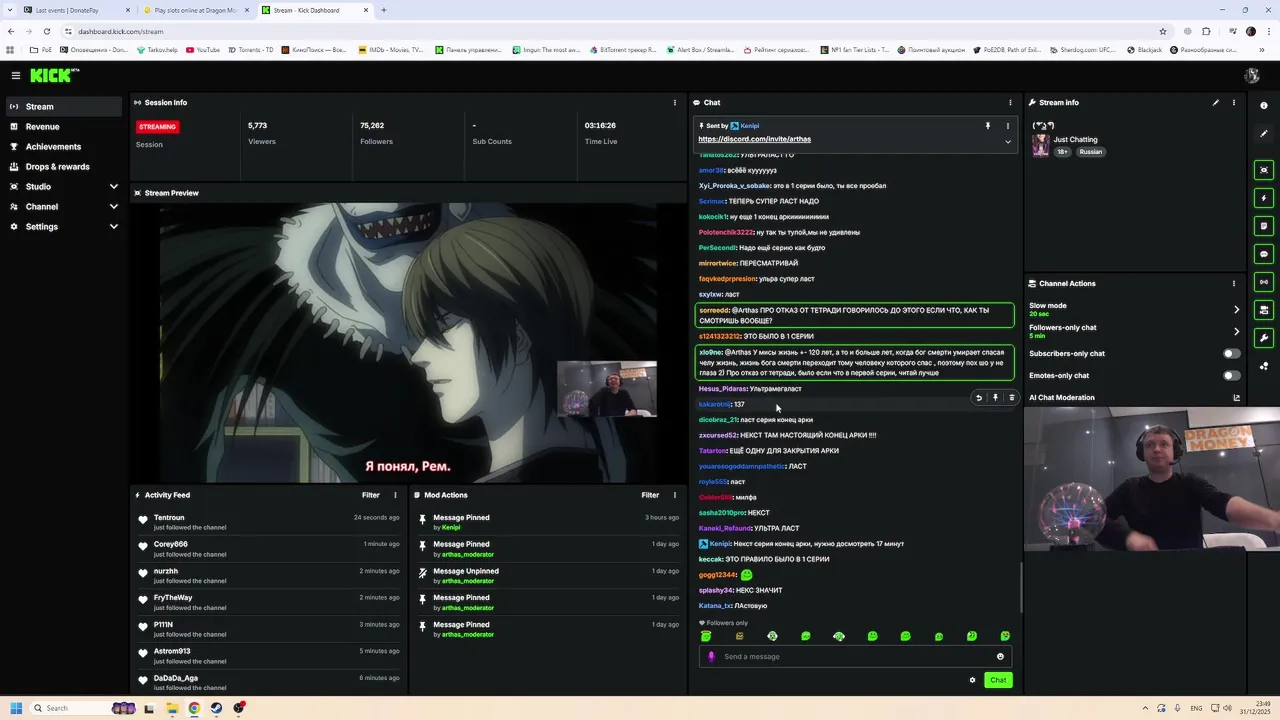Open the hamburger menu beside Kick logo
The height and width of the screenshot is (720, 1280).
pyautogui.click(x=16, y=75)
